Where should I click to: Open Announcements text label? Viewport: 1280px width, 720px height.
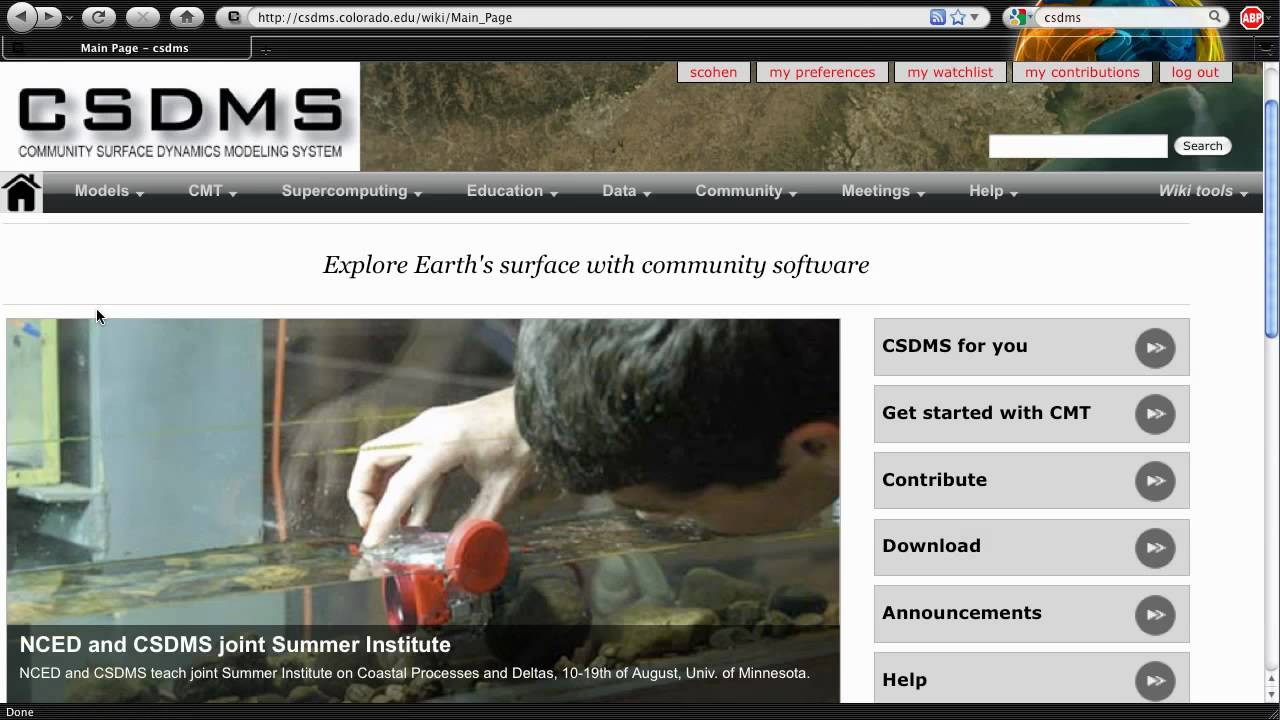(961, 613)
